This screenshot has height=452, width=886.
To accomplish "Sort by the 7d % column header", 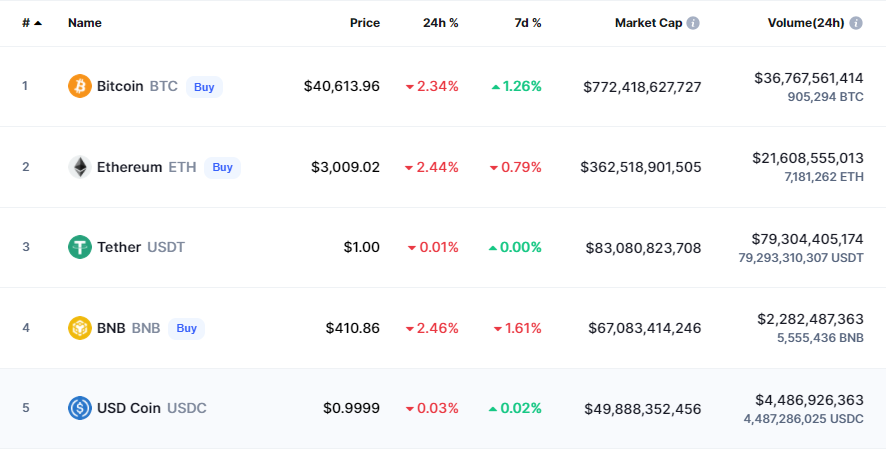I will [528, 23].
